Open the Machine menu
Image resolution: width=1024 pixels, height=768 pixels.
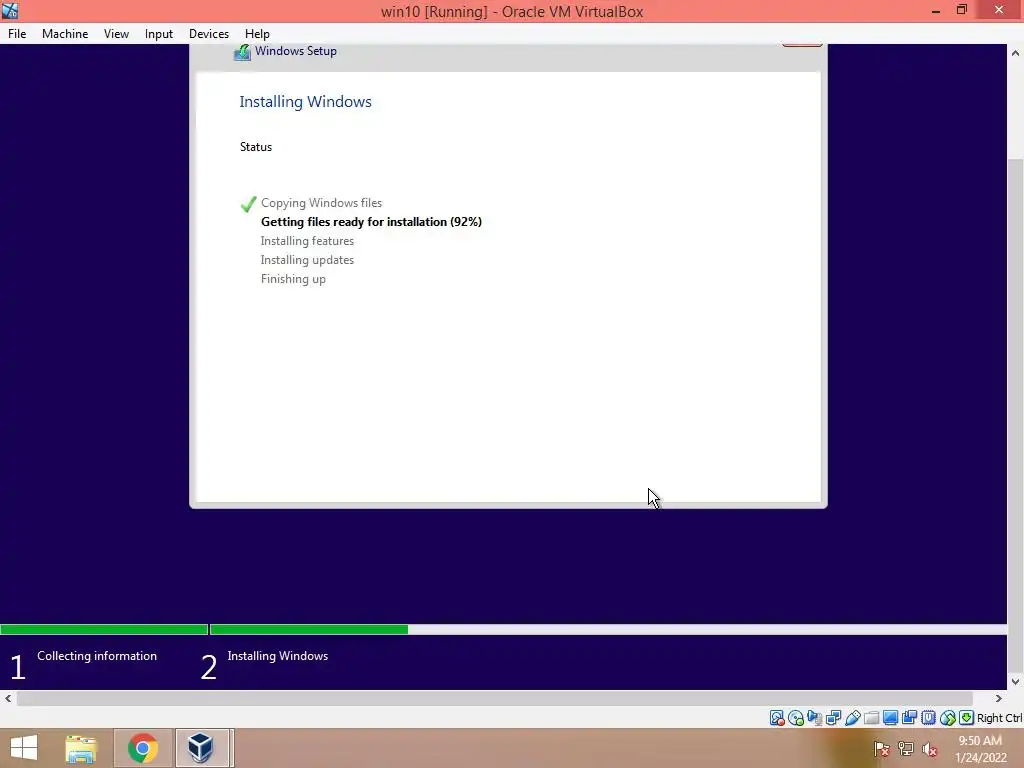[x=65, y=34]
